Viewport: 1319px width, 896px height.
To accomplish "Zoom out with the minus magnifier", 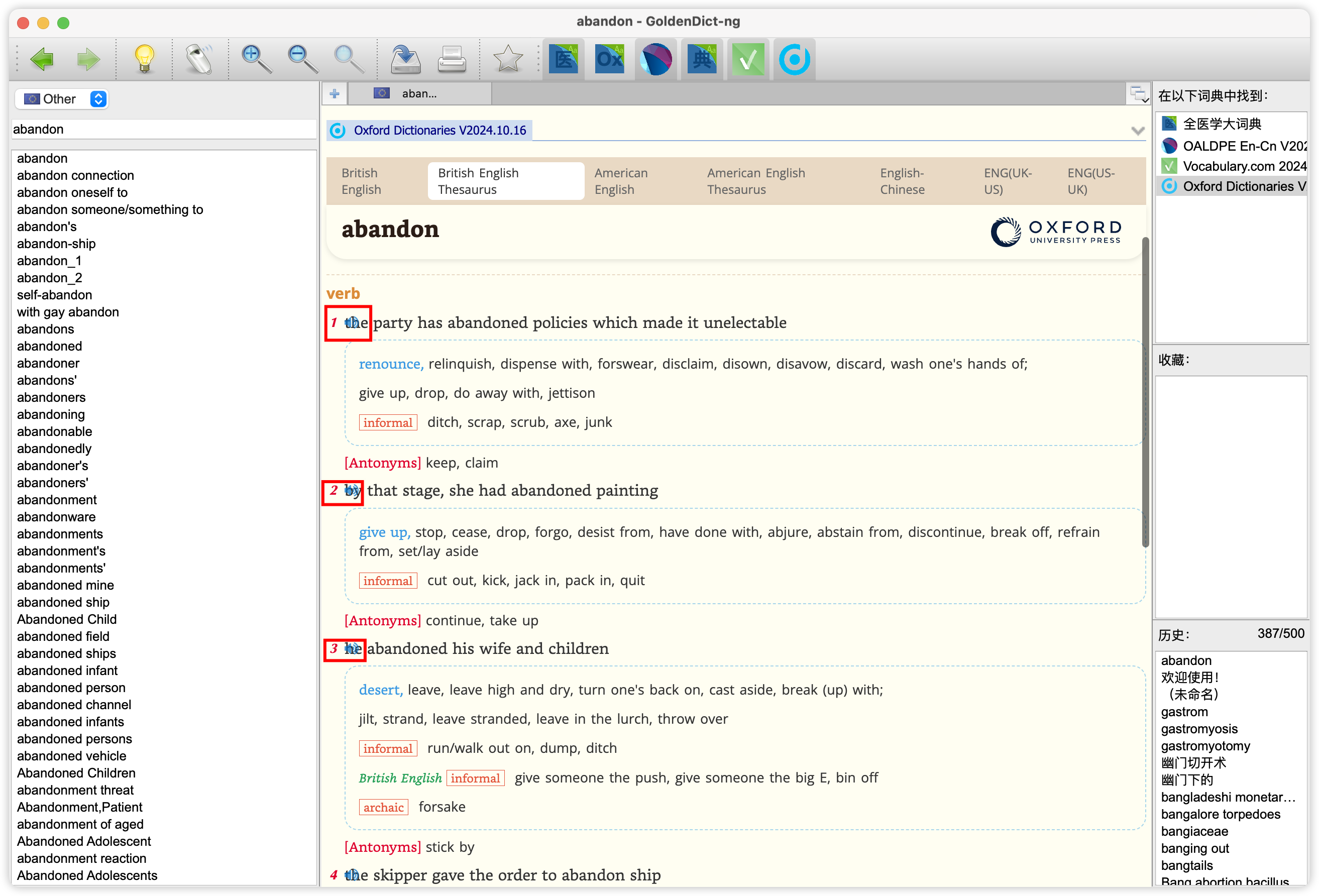I will click(x=302, y=59).
